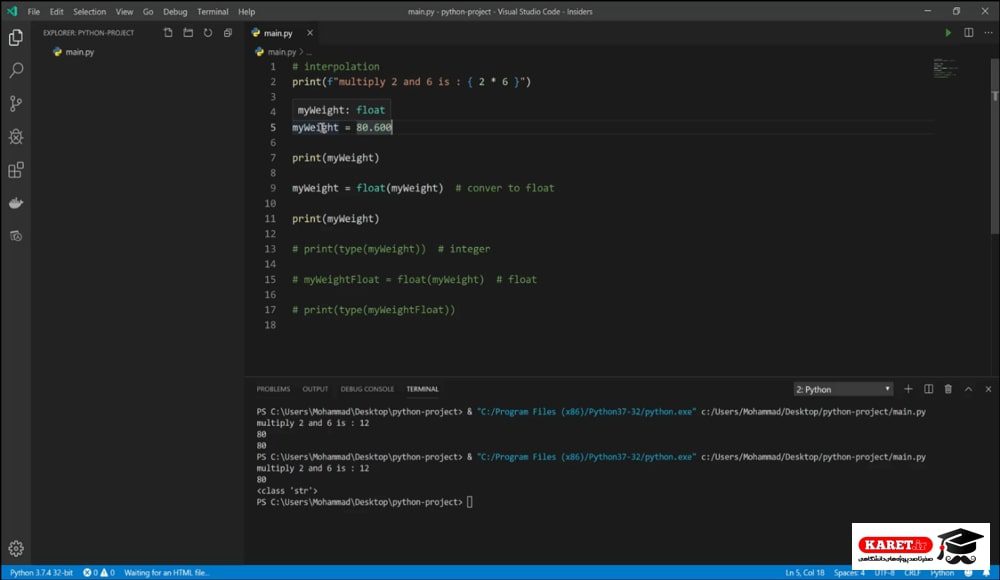Image resolution: width=1000 pixels, height=580 pixels.
Task: Change CRLF end of line sequence
Action: tap(912, 572)
